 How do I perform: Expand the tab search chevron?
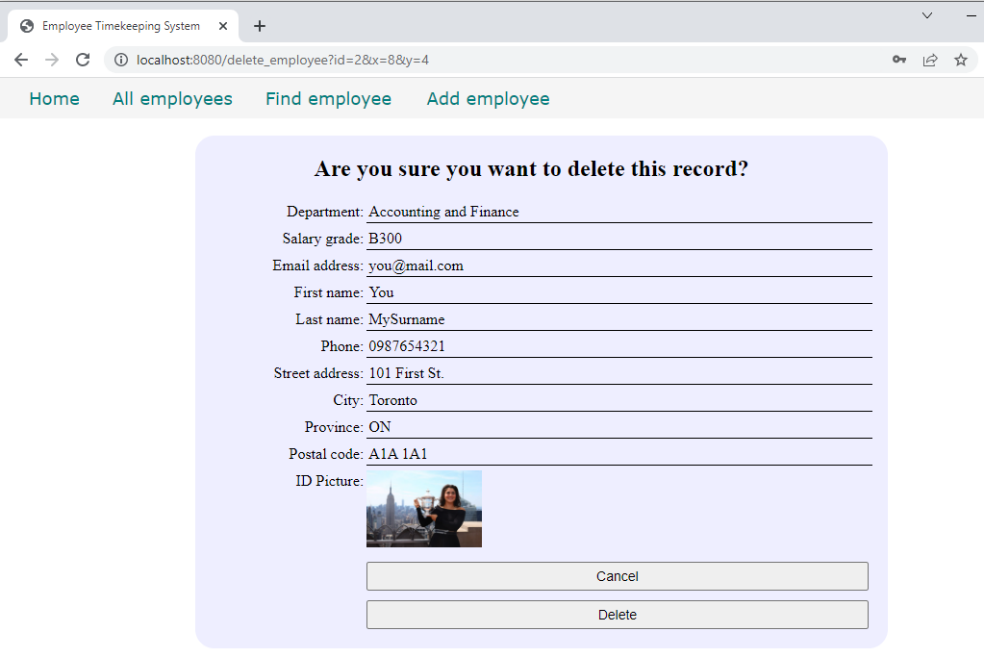[x=927, y=16]
